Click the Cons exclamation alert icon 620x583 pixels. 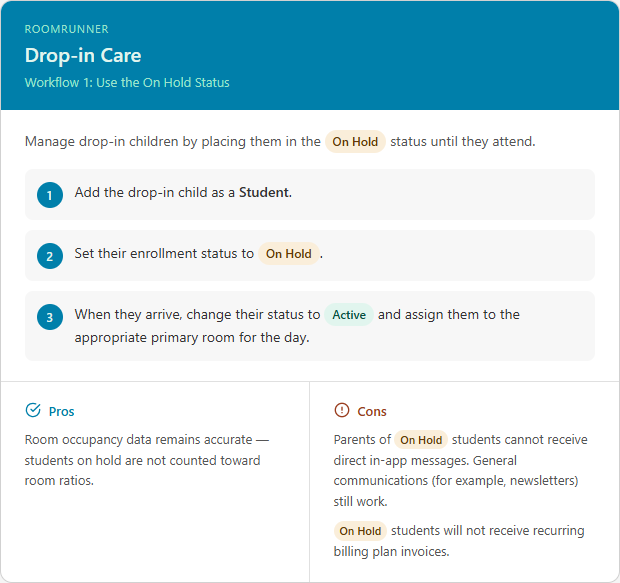point(342,410)
